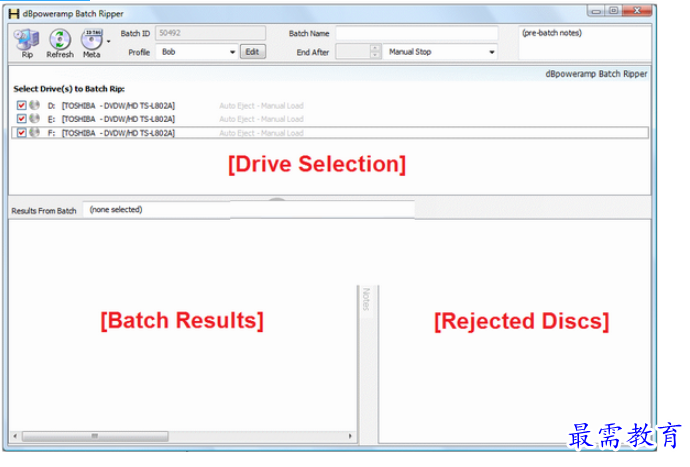Viewport: 690px width, 467px height.
Task: Click Auto Eject - Manual Load for drive E:
Action: click(x=261, y=119)
